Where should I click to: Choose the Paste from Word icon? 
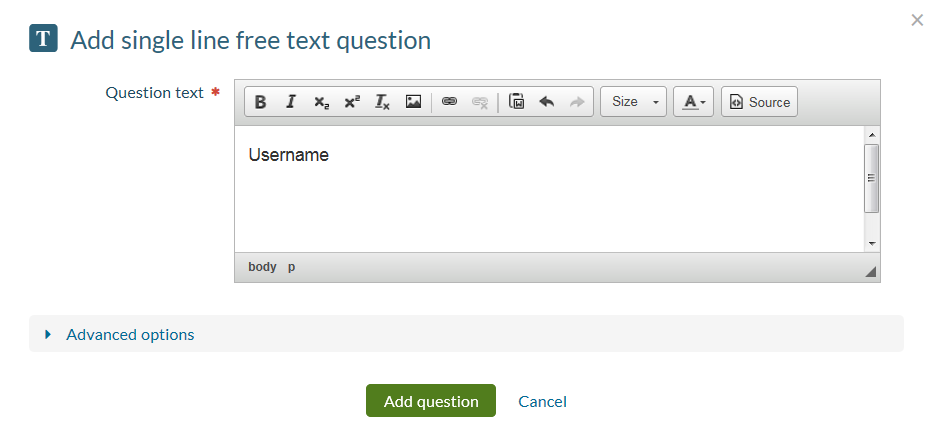point(517,102)
